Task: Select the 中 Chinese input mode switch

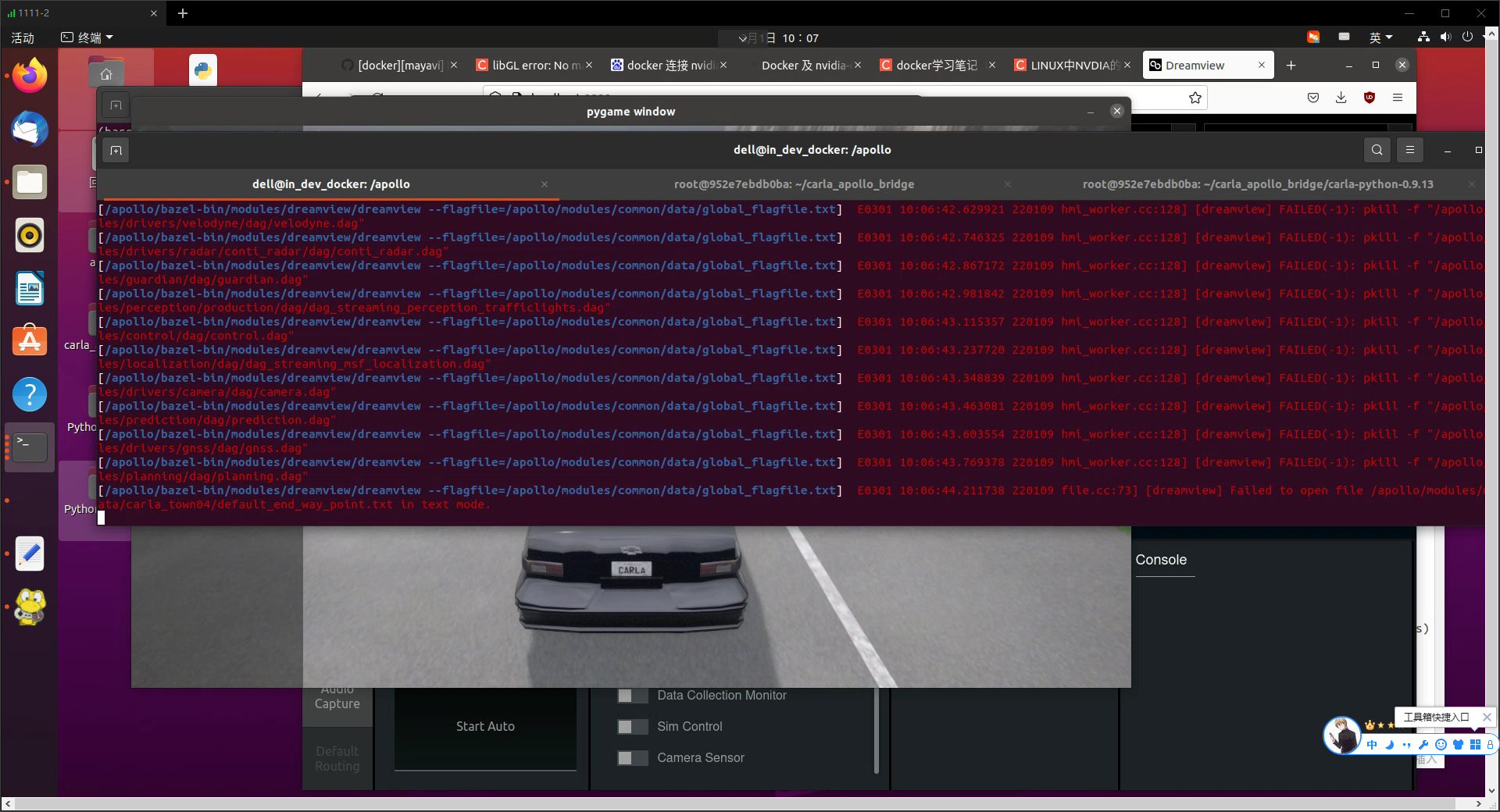Action: [x=1372, y=745]
